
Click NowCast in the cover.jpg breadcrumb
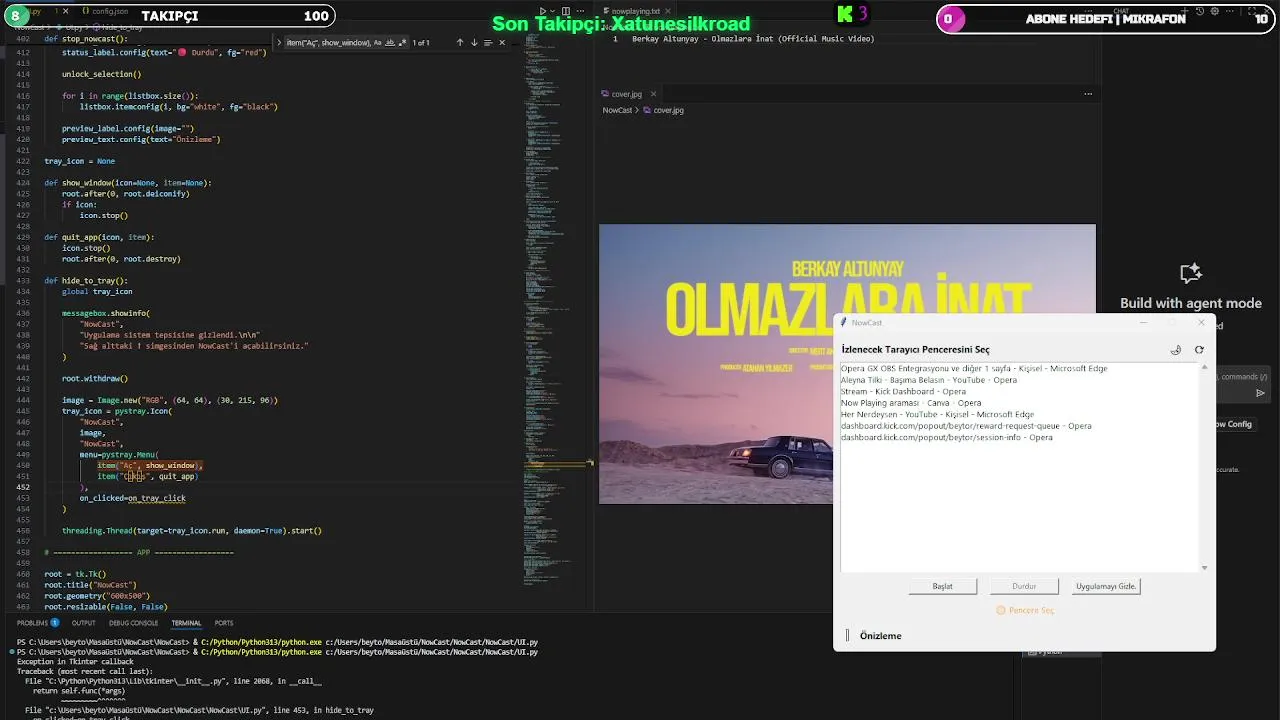[617, 110]
